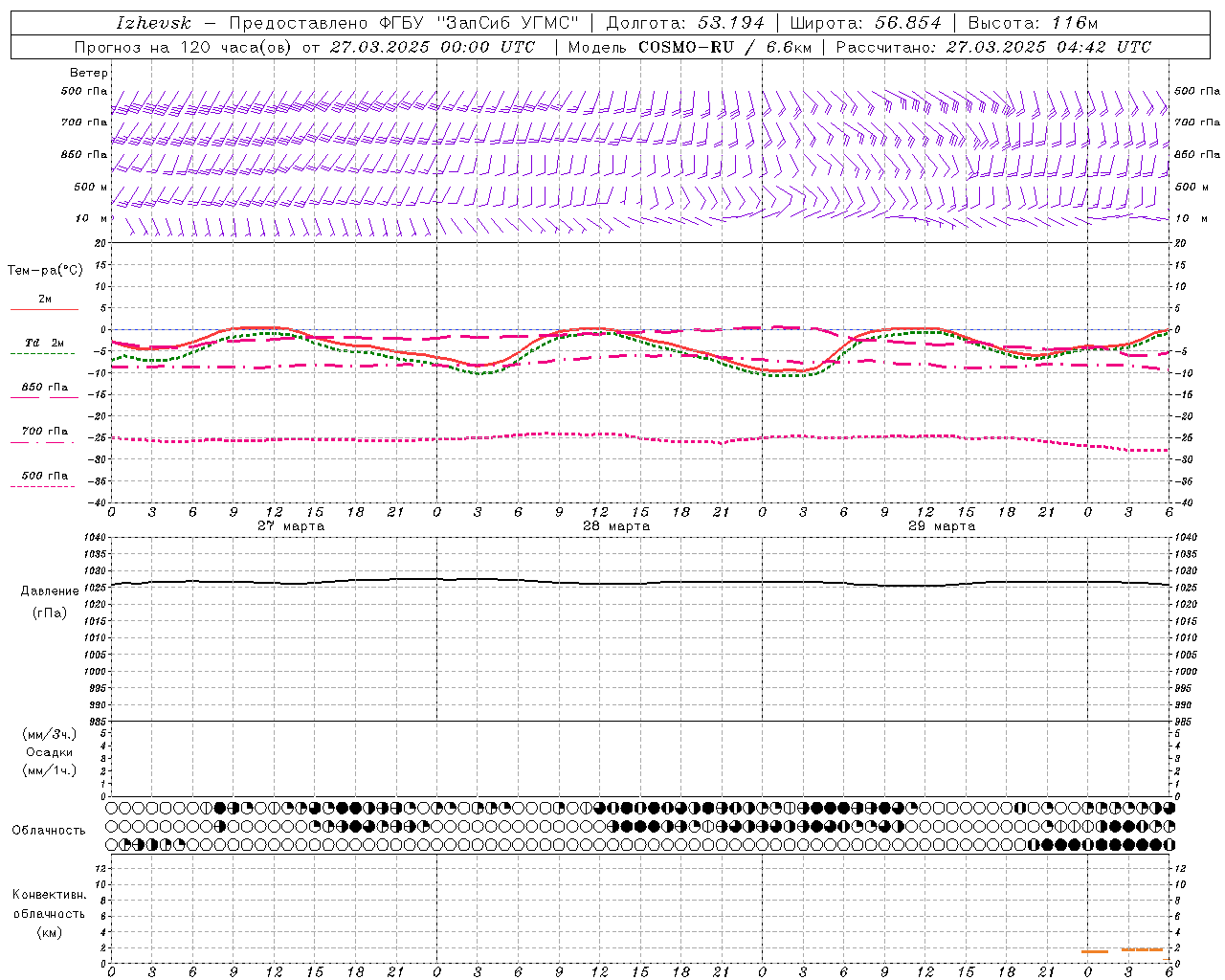Screen dimensions: 1225x980
Task: Click the "(мм/3ч.)" precipitation unit label
Action: 50,734
